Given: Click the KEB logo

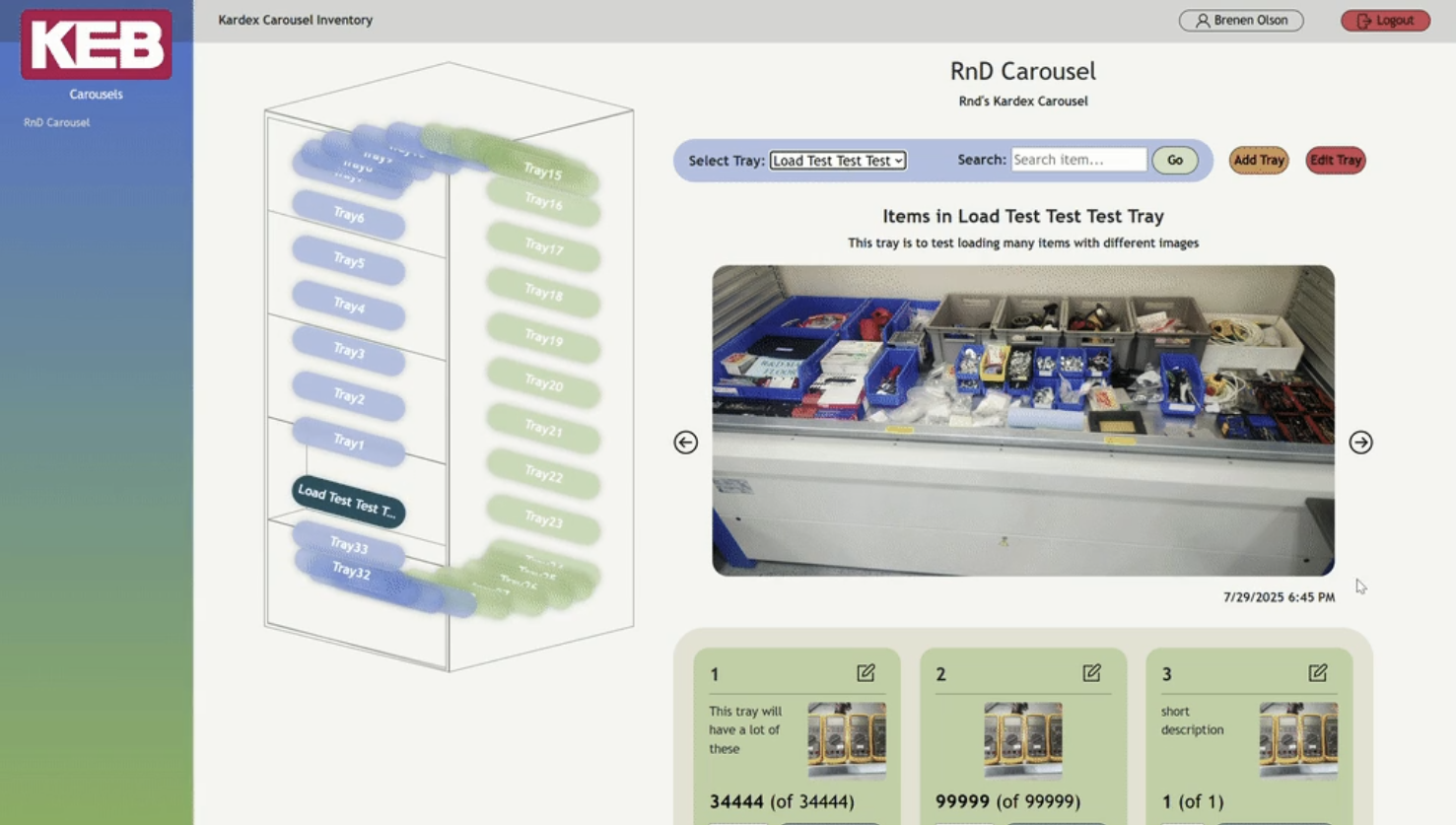Looking at the screenshot, I should [x=97, y=45].
